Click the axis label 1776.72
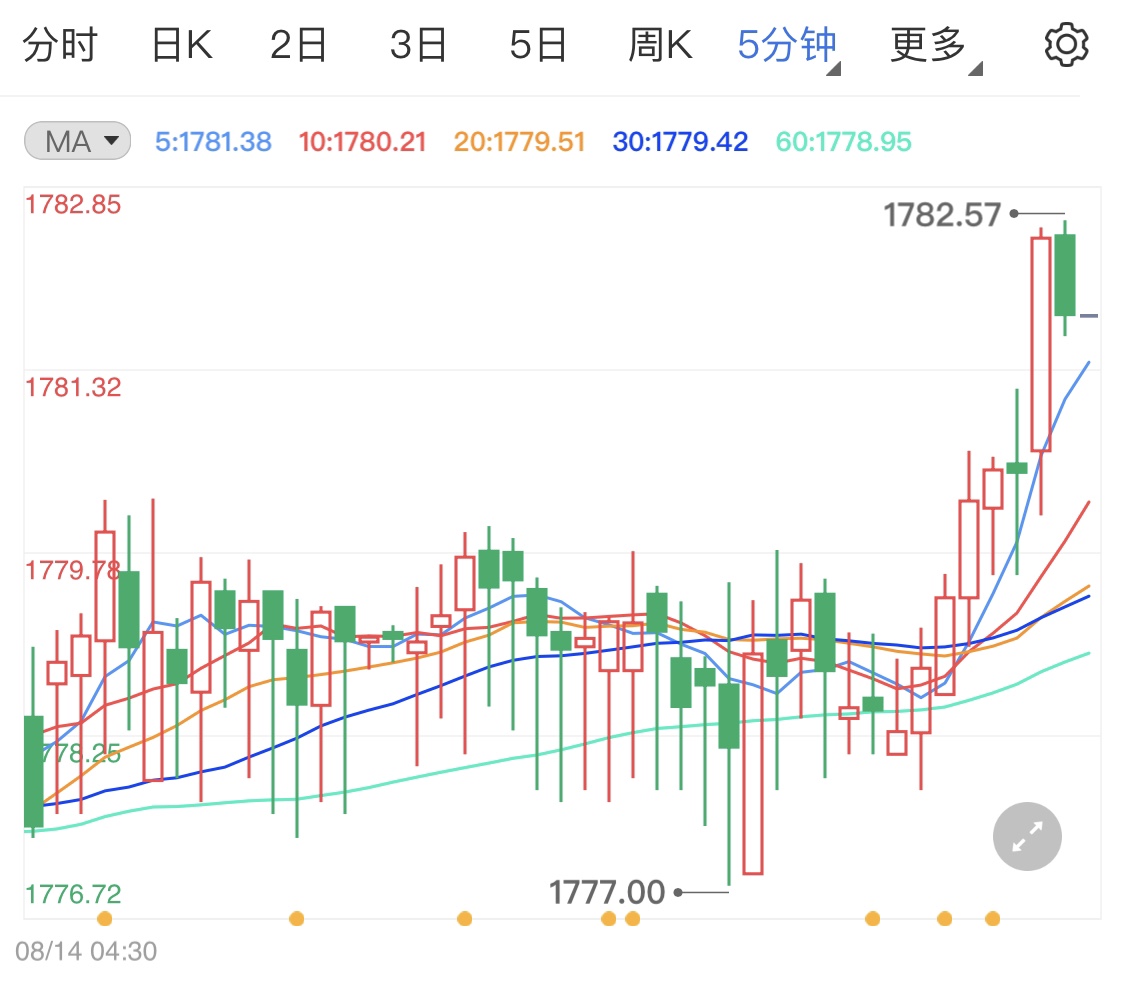This screenshot has height=983, width=1125. 73,894
